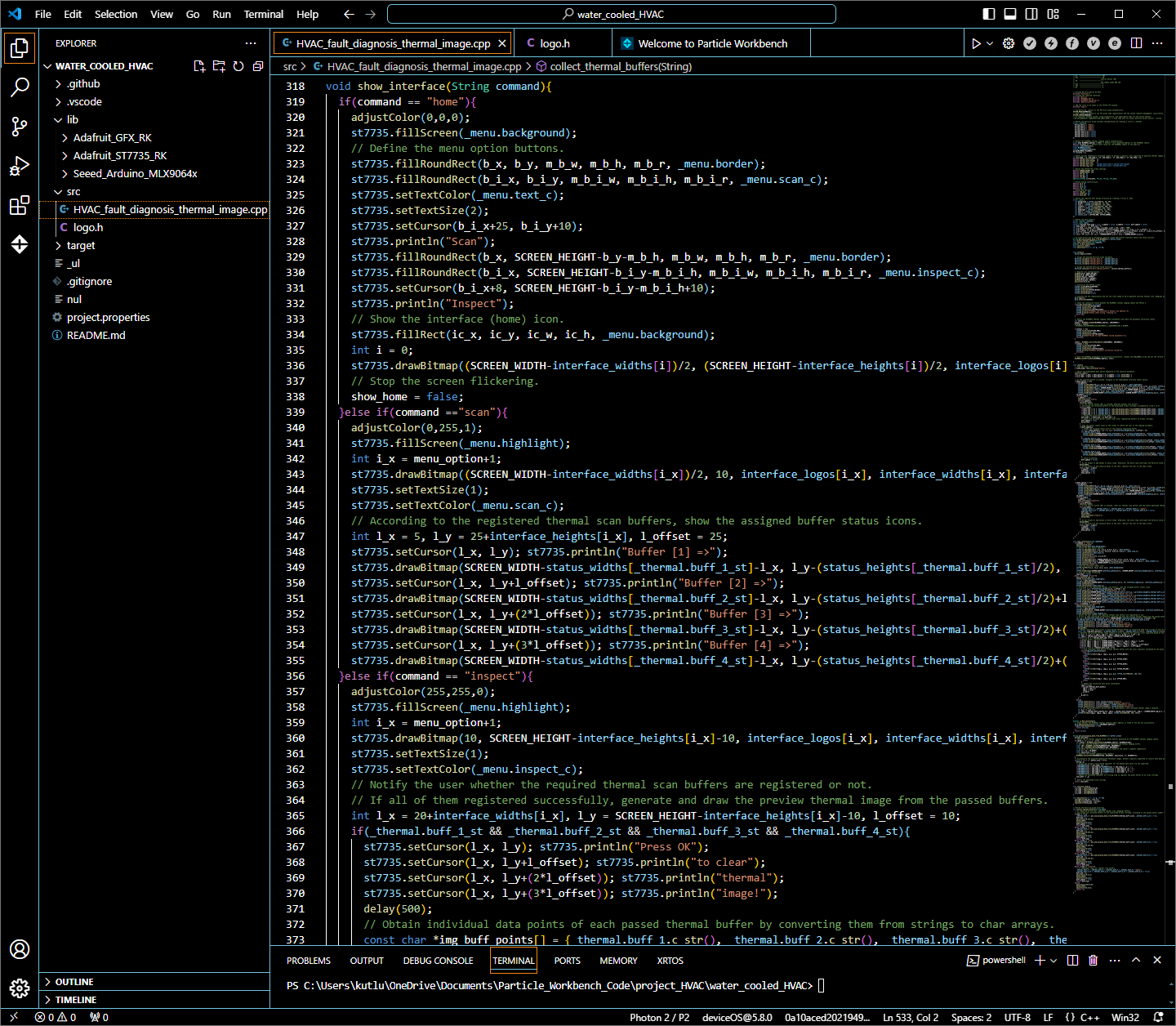The height and width of the screenshot is (1026, 1176).
Task: Click New File icon in Explorer
Action: [x=199, y=66]
